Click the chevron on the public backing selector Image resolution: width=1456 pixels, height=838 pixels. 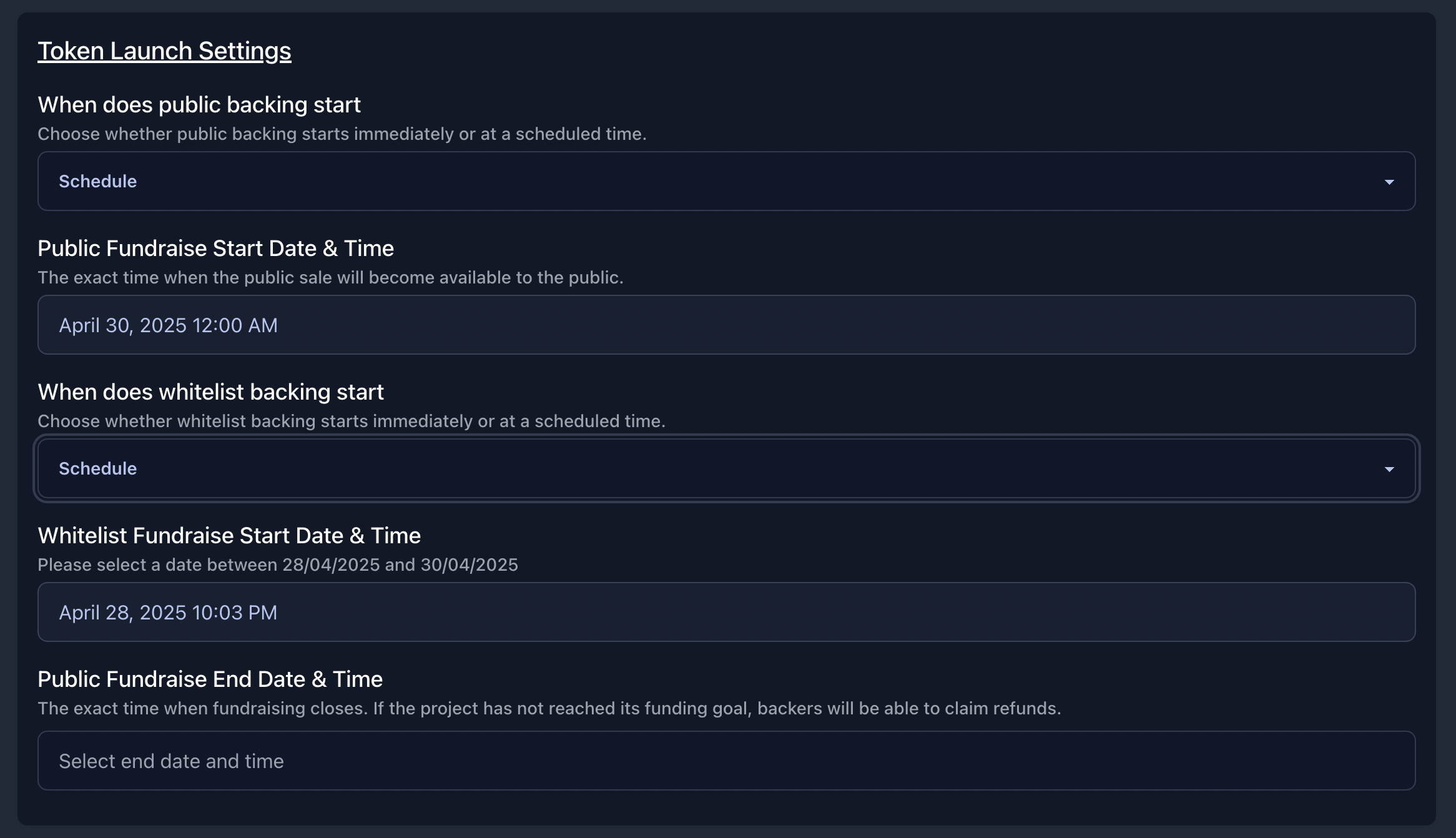(1389, 182)
